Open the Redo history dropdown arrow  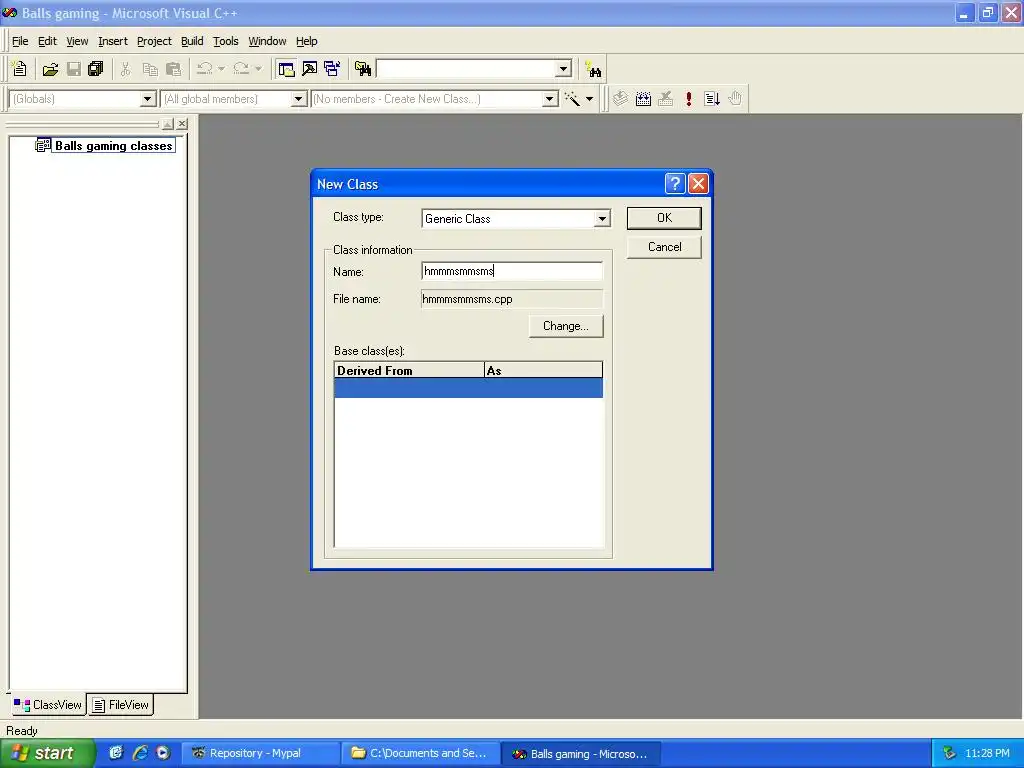(x=259, y=69)
